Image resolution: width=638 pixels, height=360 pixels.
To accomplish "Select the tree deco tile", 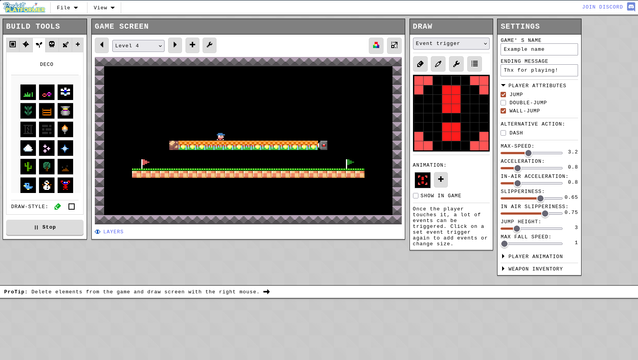I will [47, 166].
